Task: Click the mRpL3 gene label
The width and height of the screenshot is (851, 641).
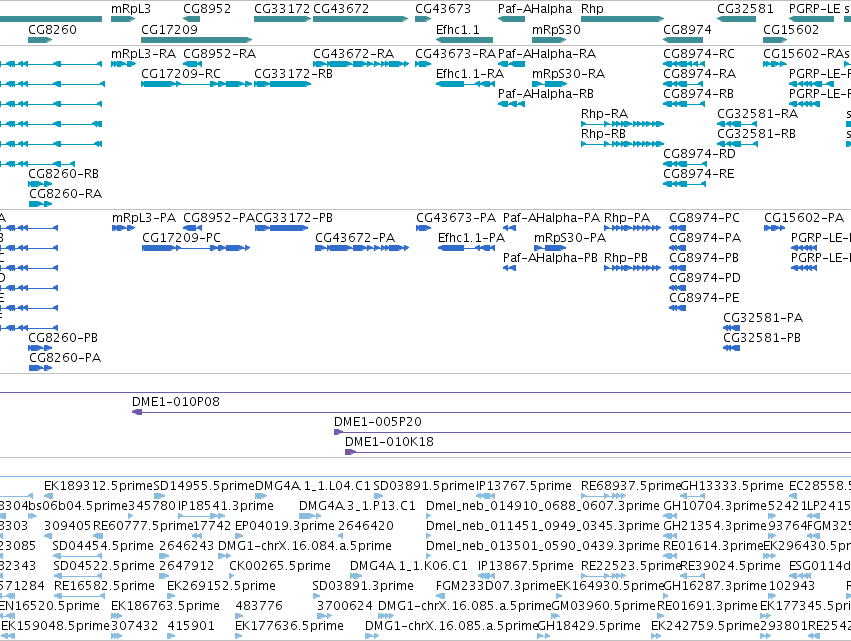Action: pos(131,9)
